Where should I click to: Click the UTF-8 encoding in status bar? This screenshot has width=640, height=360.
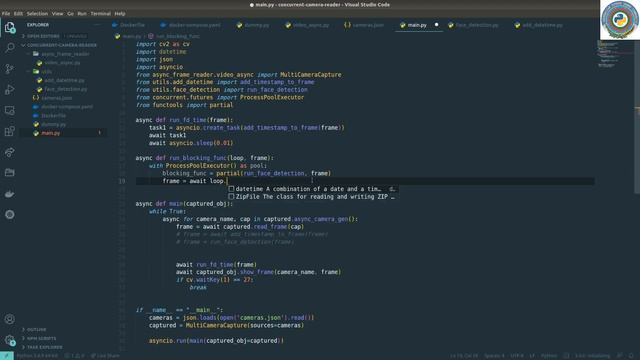tap(517, 356)
